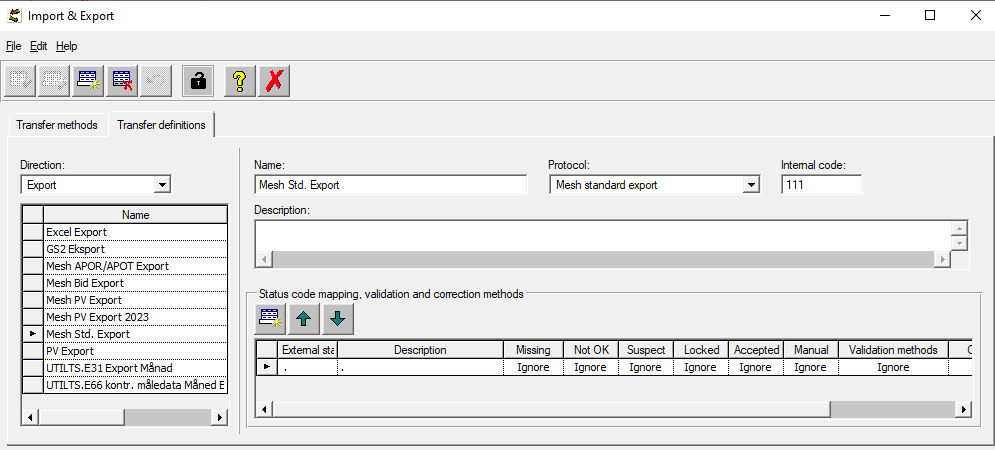Click the Description column header in mapping grid
Image resolution: width=995 pixels, height=450 pixels.
[x=420, y=350]
